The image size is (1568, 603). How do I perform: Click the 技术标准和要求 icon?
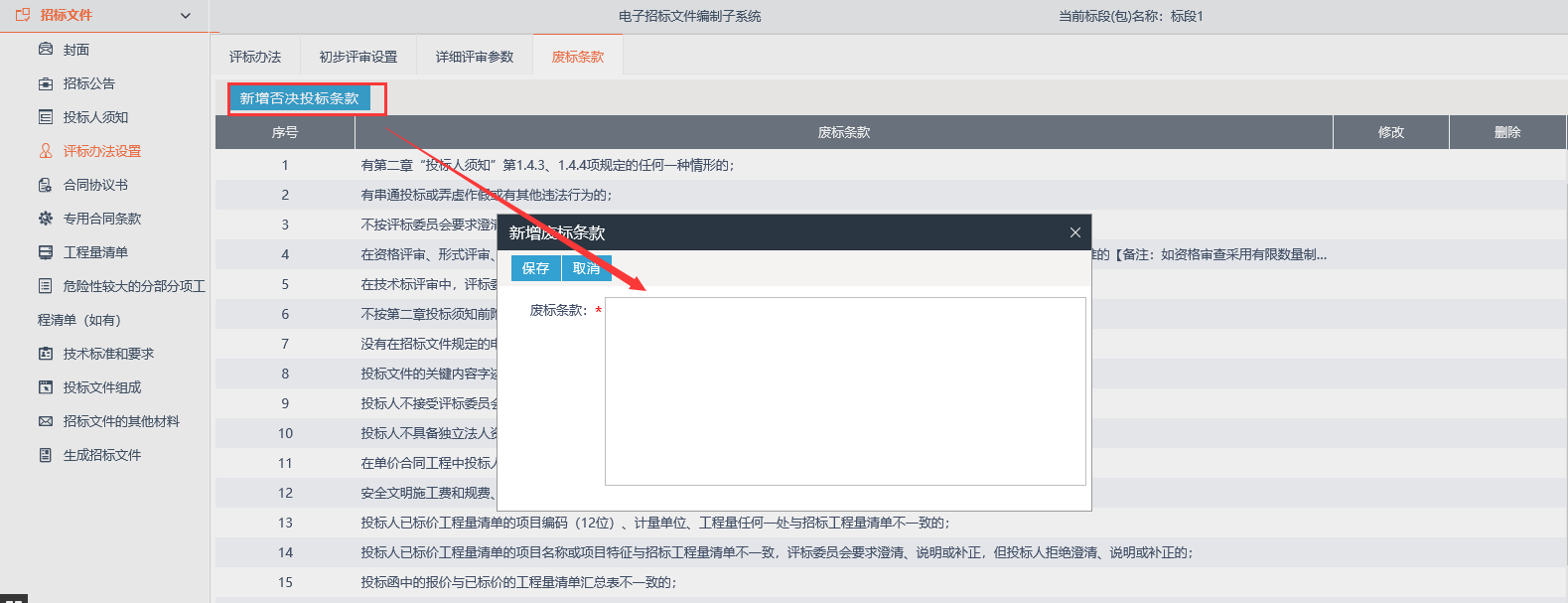coord(46,354)
